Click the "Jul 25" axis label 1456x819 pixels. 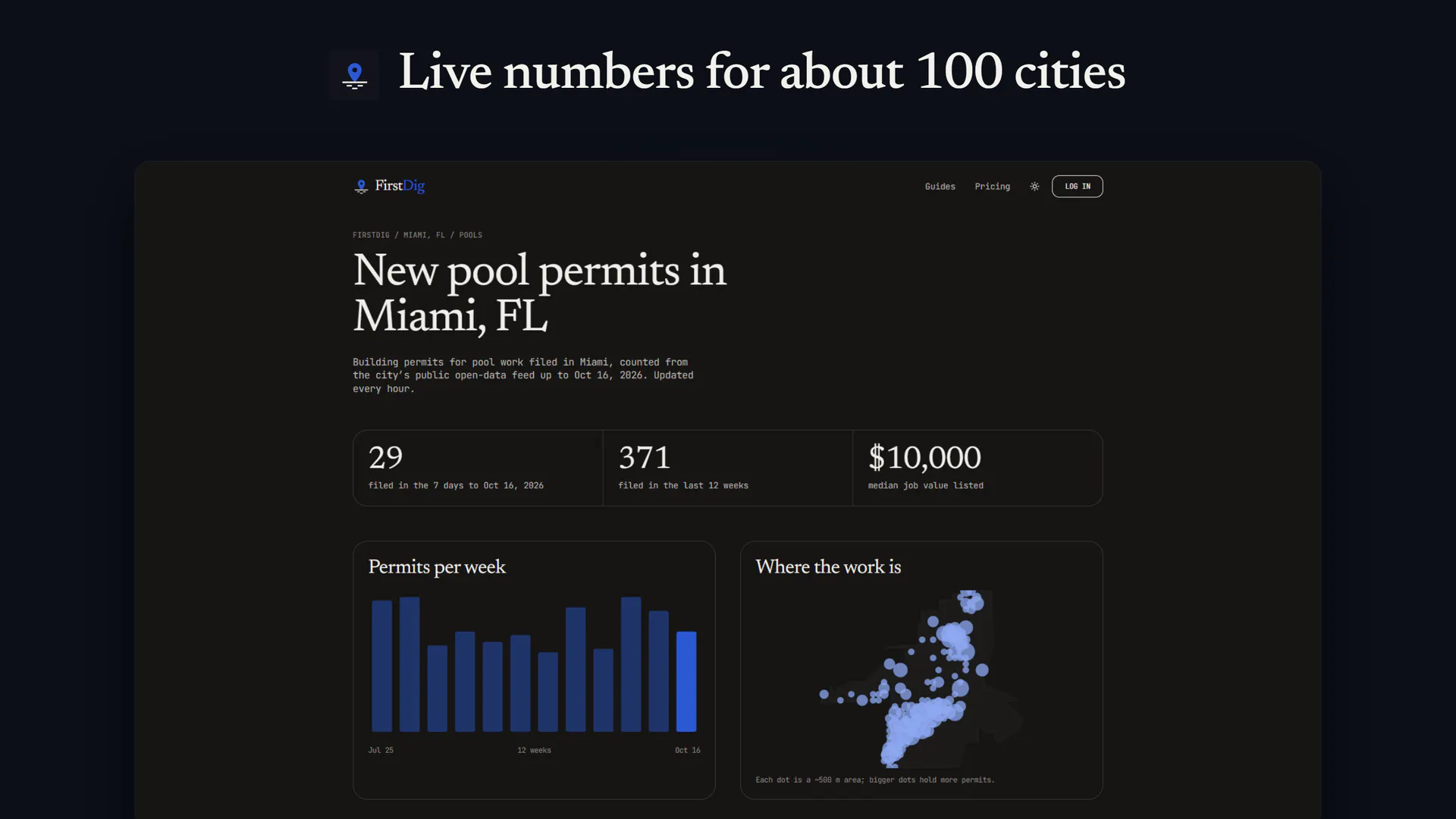click(381, 750)
